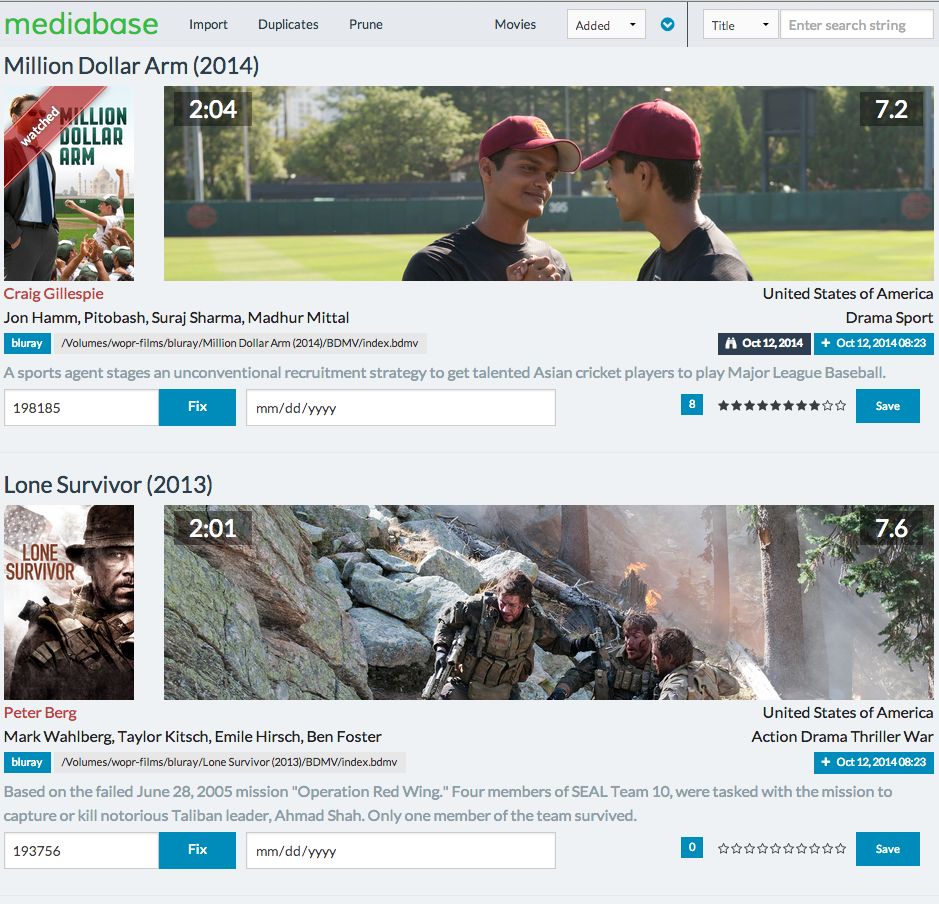Click the 7.6 rating badge
Image resolution: width=939 pixels, height=904 pixels.
[891, 528]
